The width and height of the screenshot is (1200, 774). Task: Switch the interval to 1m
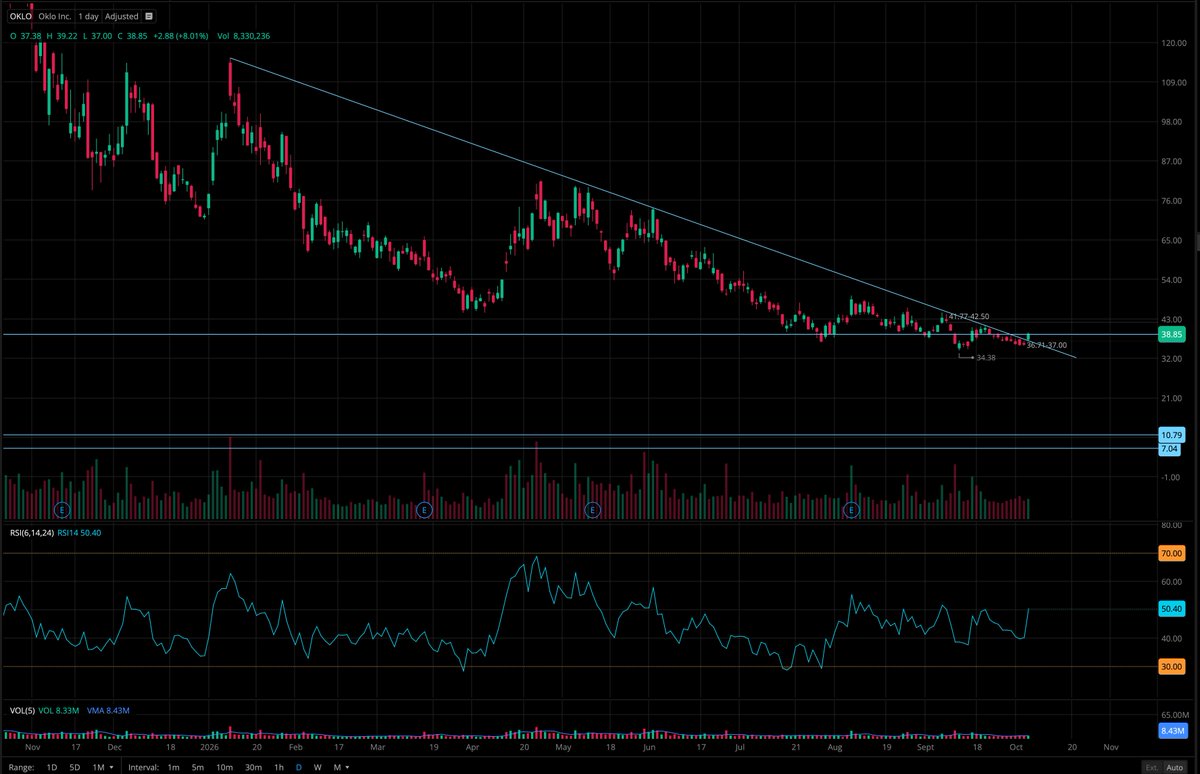[x=174, y=767]
